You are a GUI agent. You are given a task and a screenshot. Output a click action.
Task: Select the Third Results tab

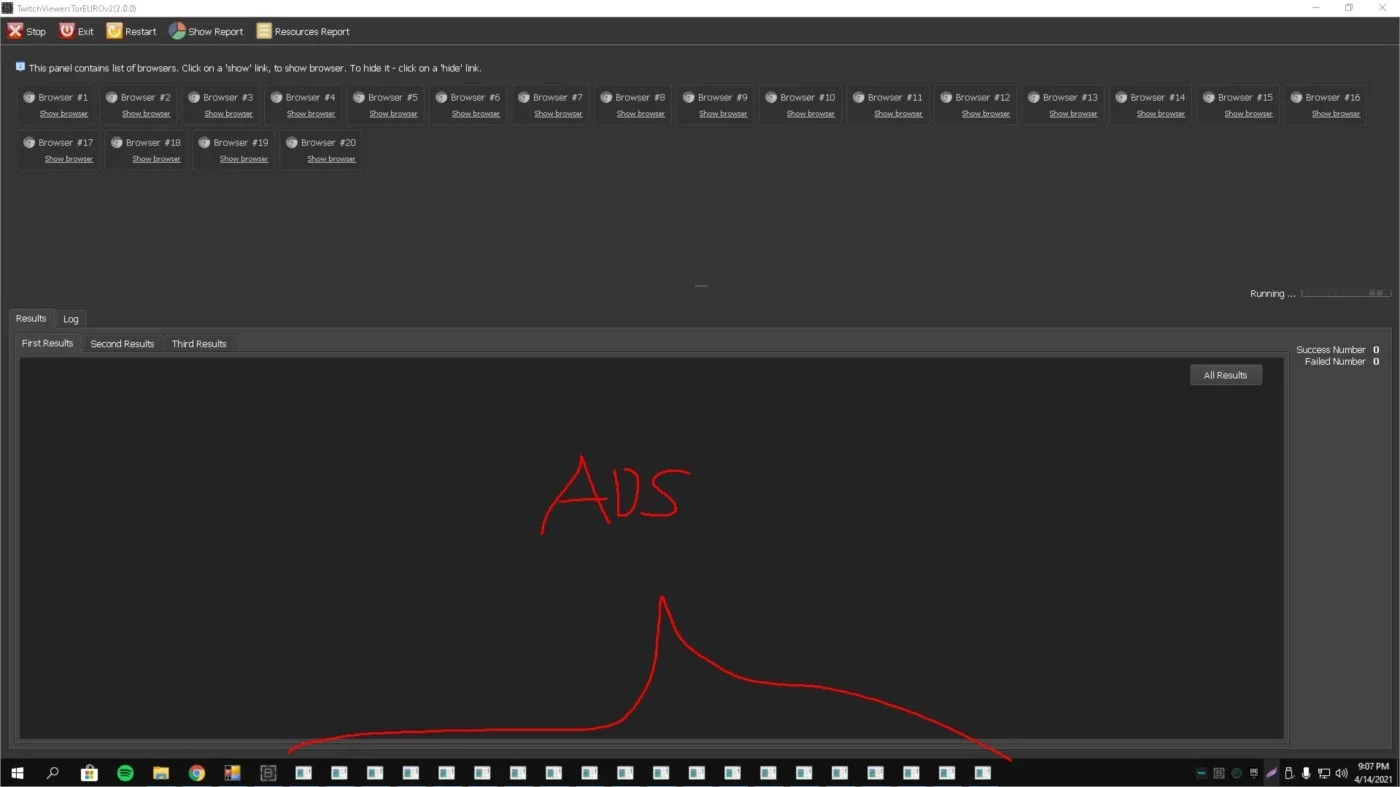[x=199, y=343]
